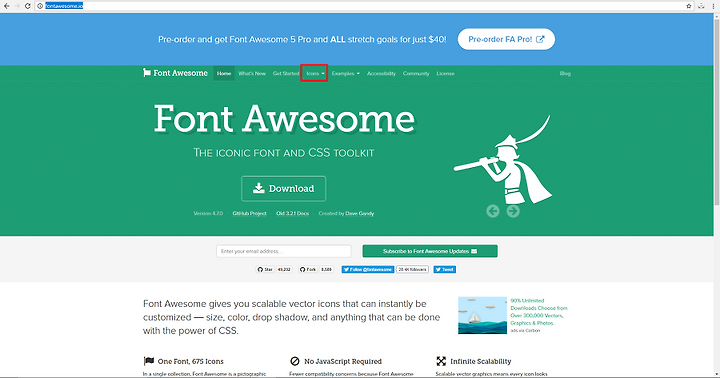Click the 8,589 fork count

coord(326,270)
